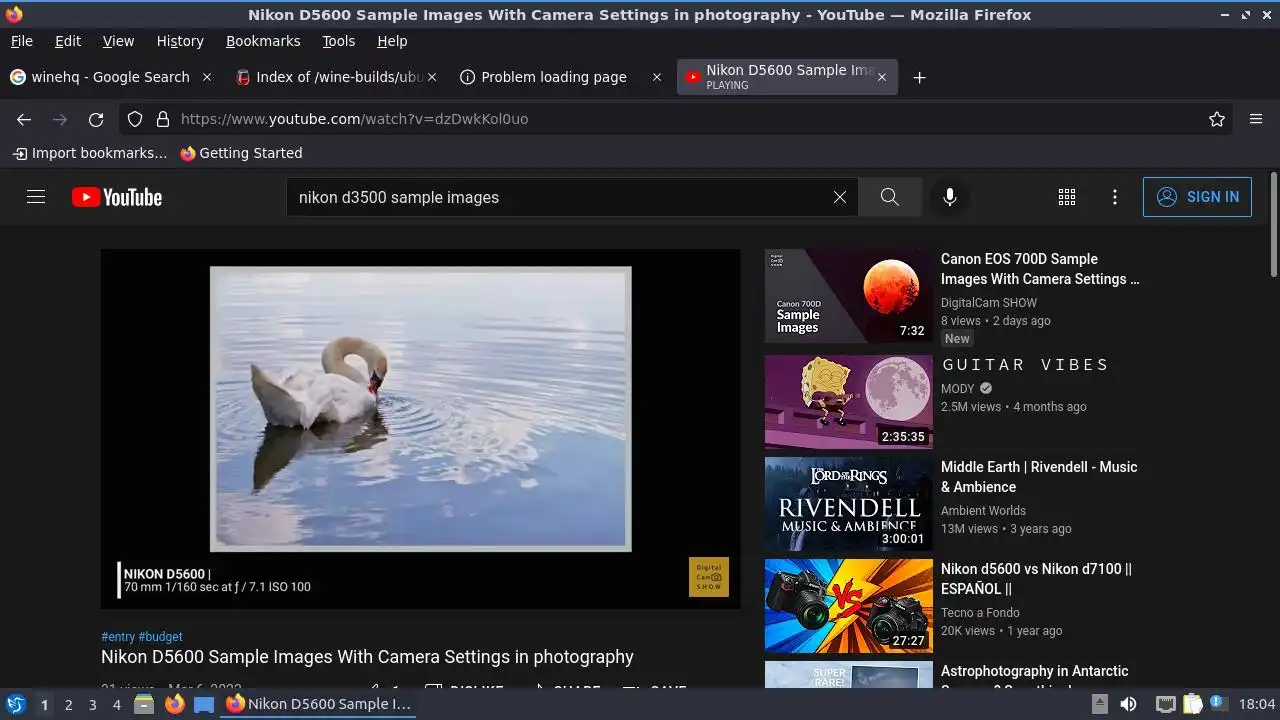Click the video player to pause

pyautogui.click(x=420, y=428)
